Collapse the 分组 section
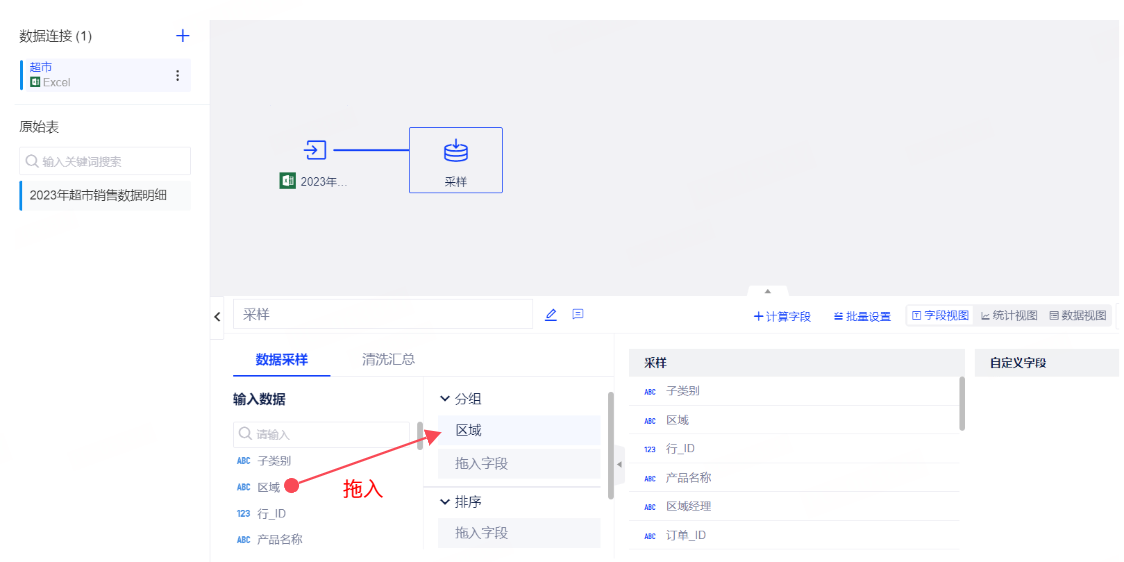The height and width of the screenshot is (562, 1124). point(445,399)
